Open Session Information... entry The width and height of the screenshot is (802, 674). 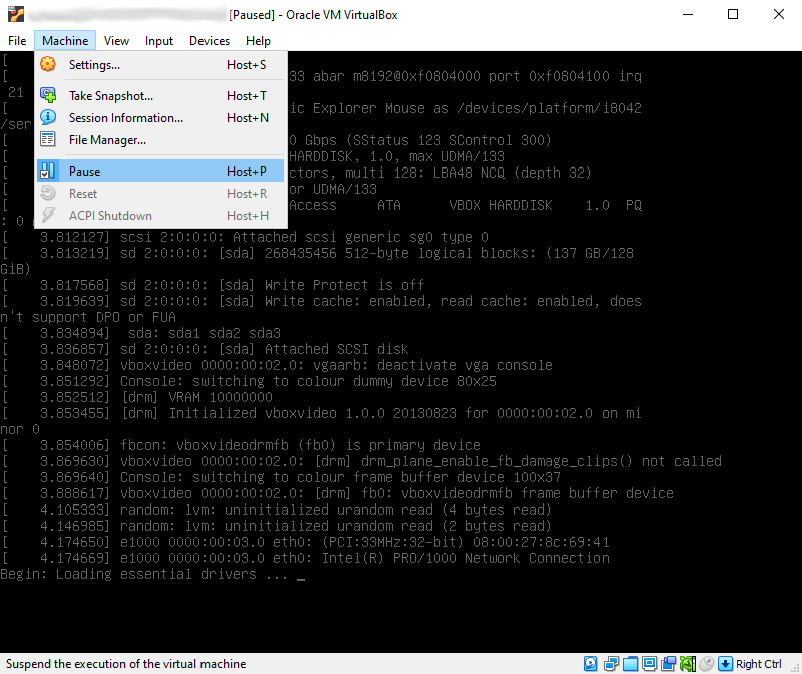tap(160, 117)
